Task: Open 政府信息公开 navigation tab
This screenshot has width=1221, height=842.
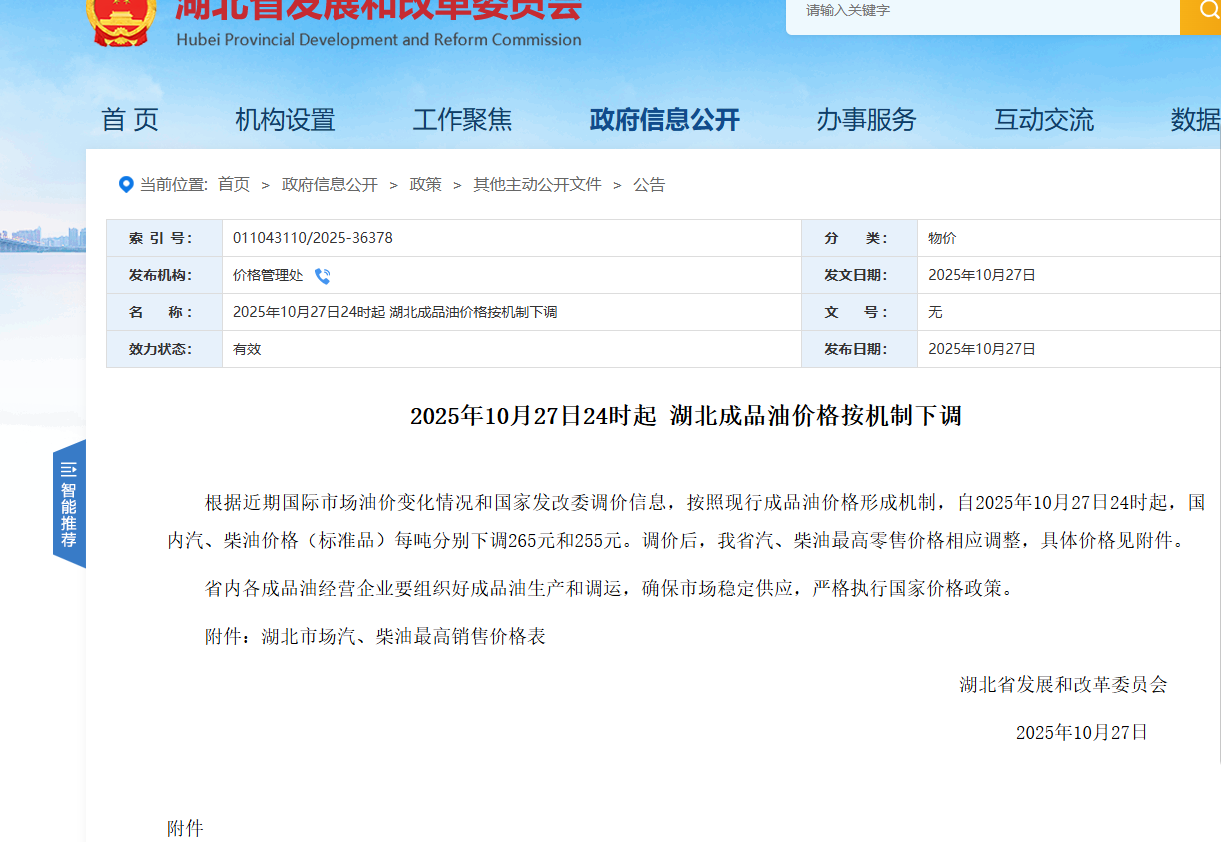Action: pyautogui.click(x=664, y=120)
